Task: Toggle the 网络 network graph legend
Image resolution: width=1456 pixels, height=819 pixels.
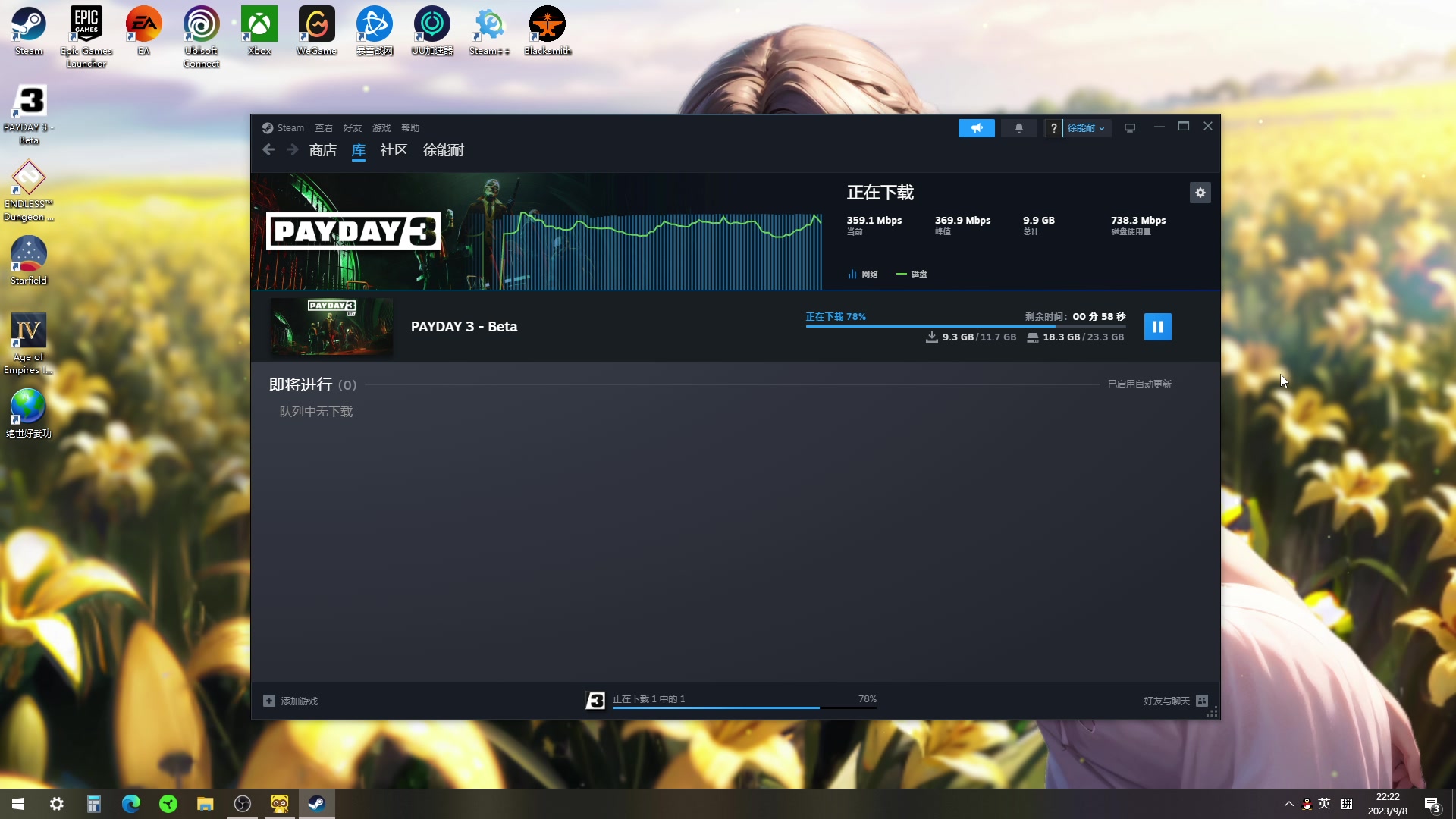Action: pyautogui.click(x=862, y=274)
